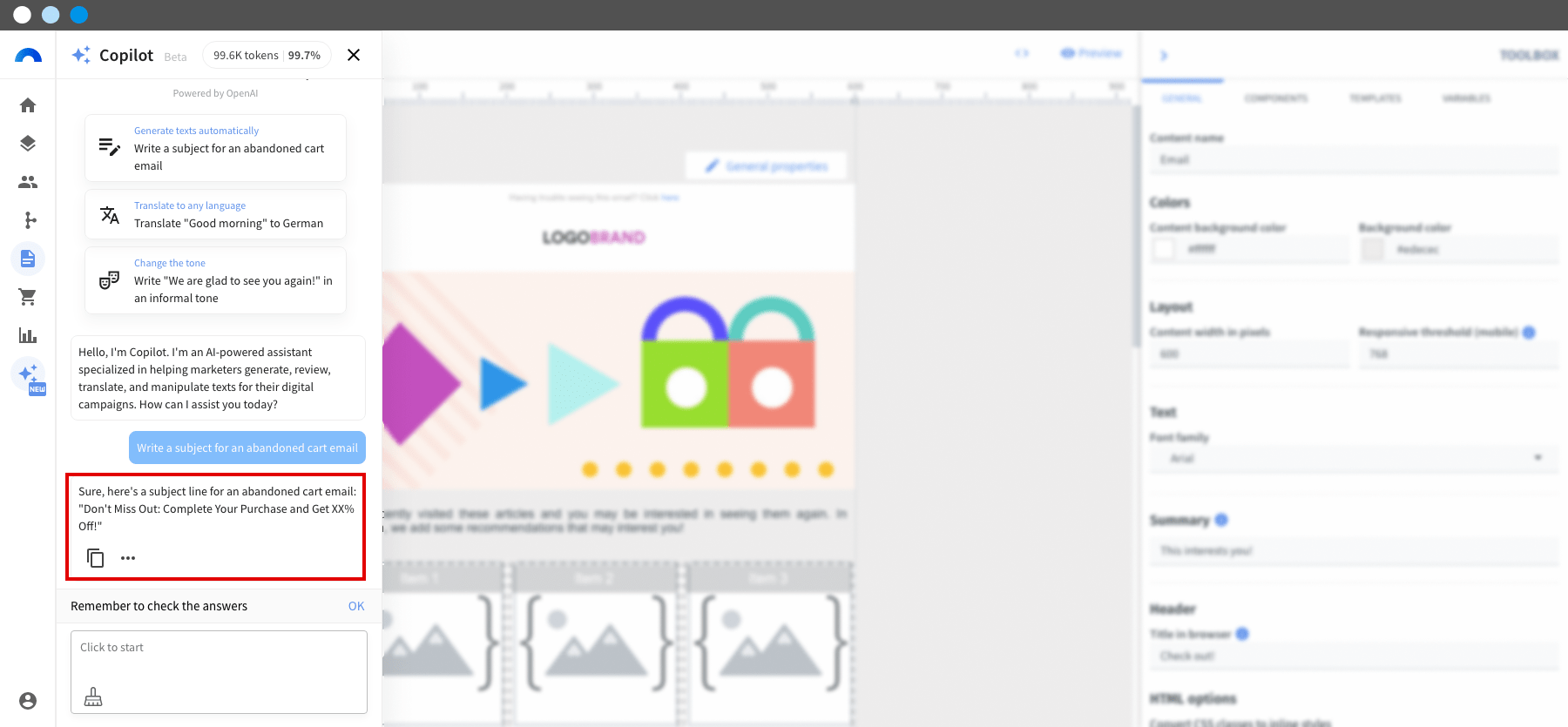This screenshot has height=727, width=1568.
Task: Copy the generated subject line response
Action: pyautogui.click(x=96, y=558)
